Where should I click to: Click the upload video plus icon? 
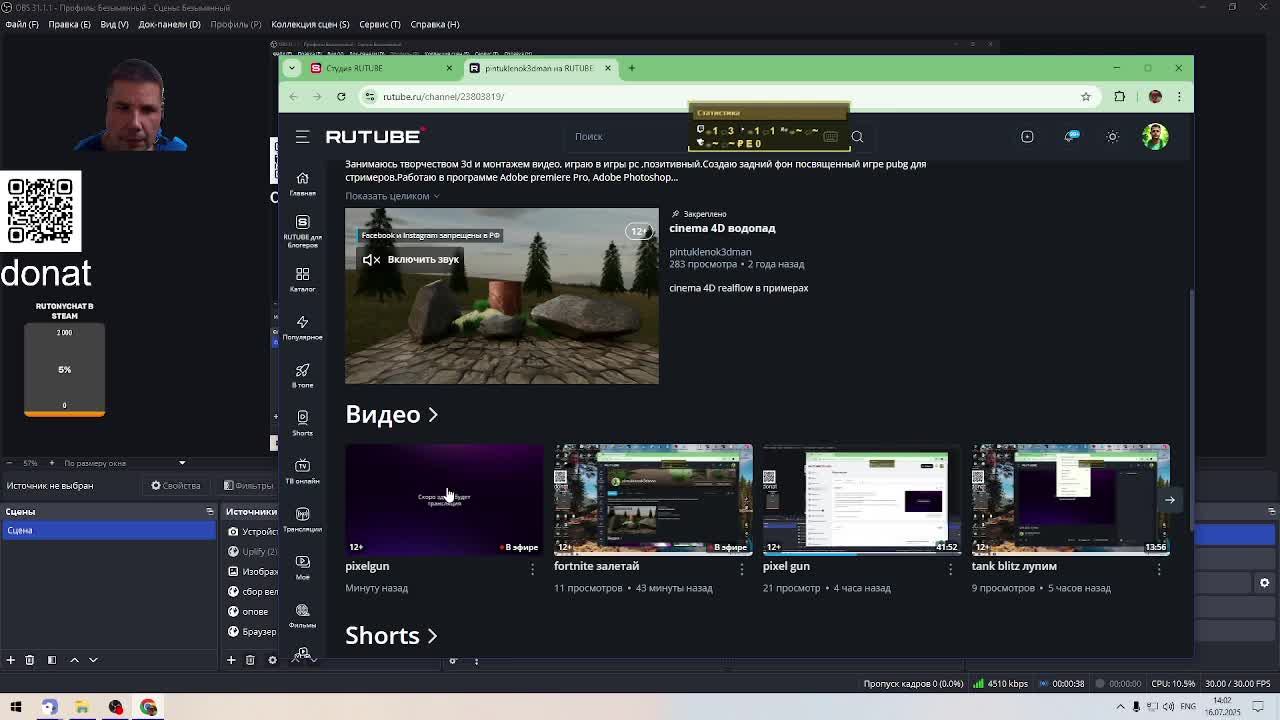[x=1027, y=137]
